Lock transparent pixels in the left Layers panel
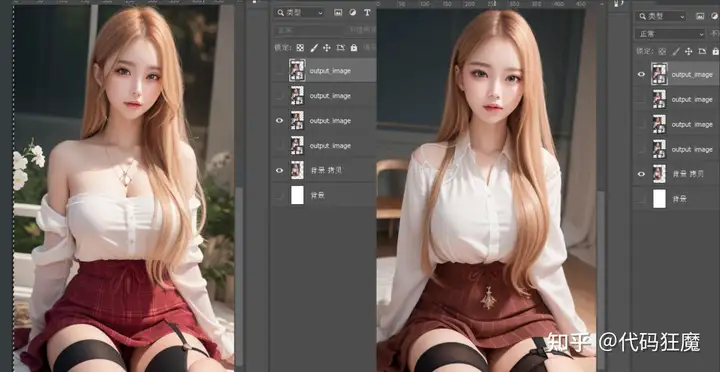 (x=300, y=48)
